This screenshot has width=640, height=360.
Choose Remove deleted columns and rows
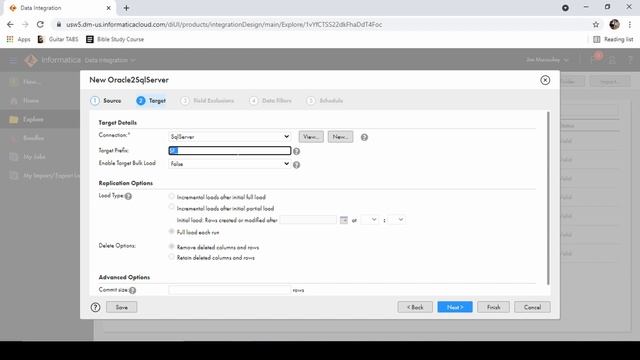click(171, 247)
